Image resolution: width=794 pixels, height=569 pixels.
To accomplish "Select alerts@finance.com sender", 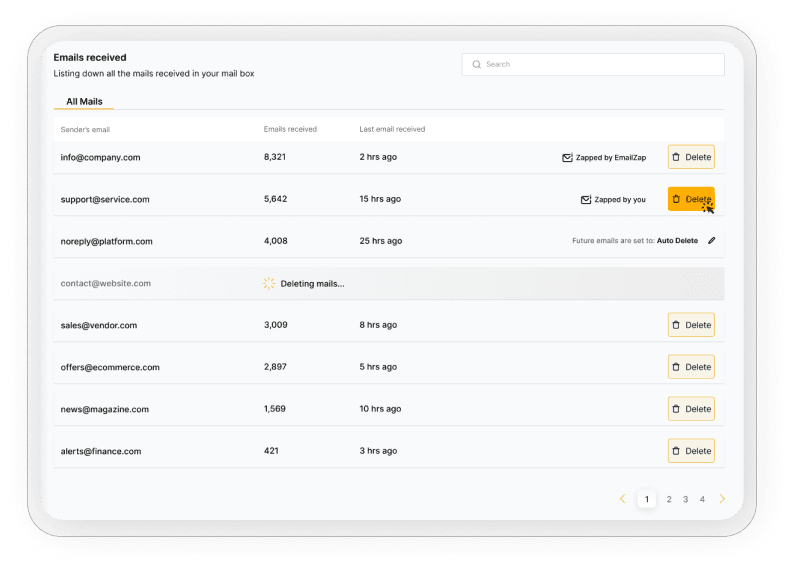I will [101, 452].
